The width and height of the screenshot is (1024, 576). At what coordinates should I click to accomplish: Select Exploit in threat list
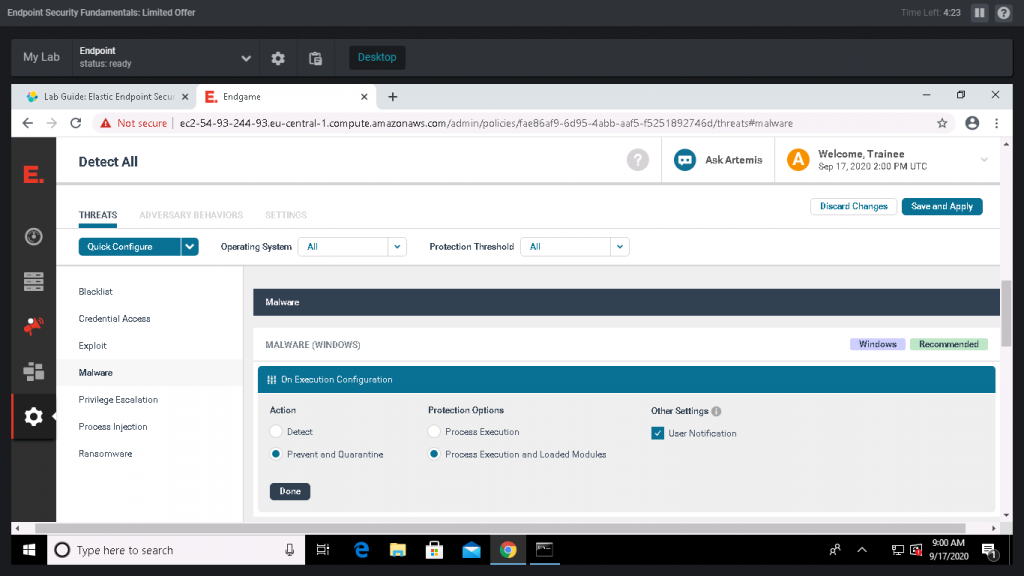pos(92,345)
